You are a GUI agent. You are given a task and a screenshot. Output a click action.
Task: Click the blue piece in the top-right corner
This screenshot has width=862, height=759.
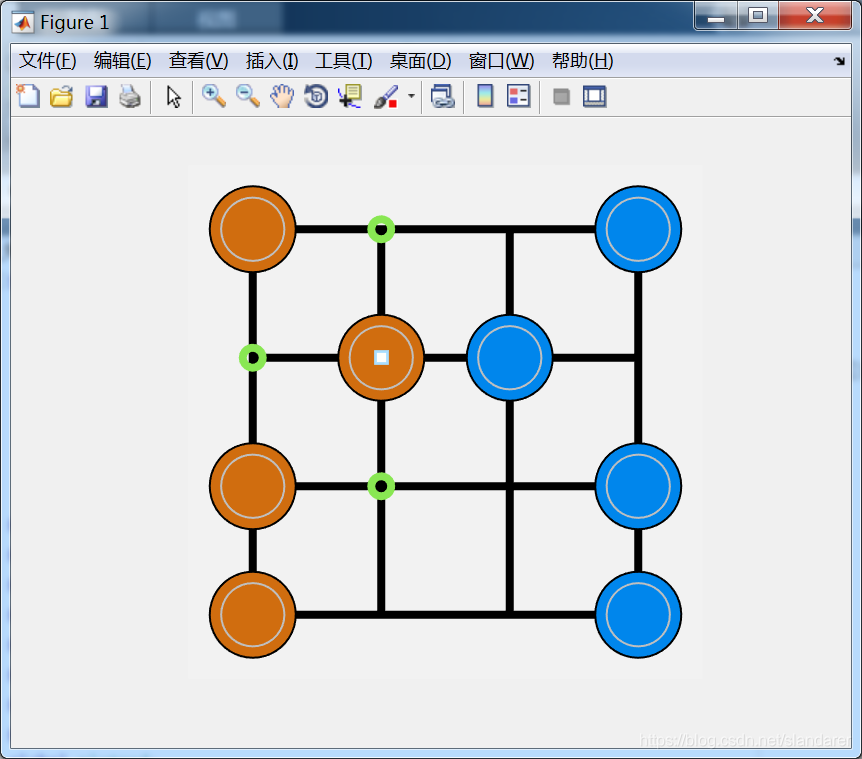tap(638, 229)
